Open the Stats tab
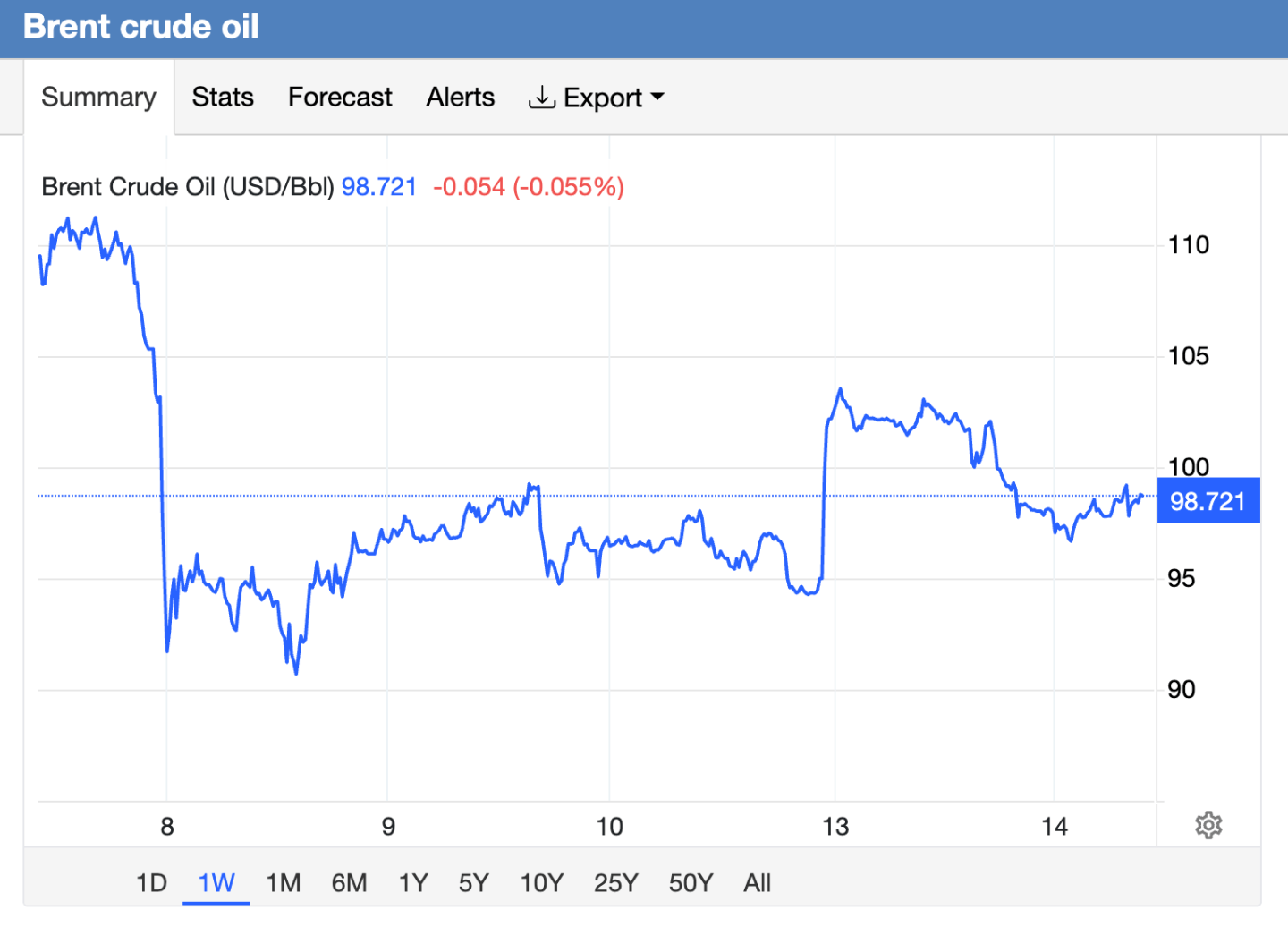This screenshot has height=927, width=1288. (x=223, y=97)
